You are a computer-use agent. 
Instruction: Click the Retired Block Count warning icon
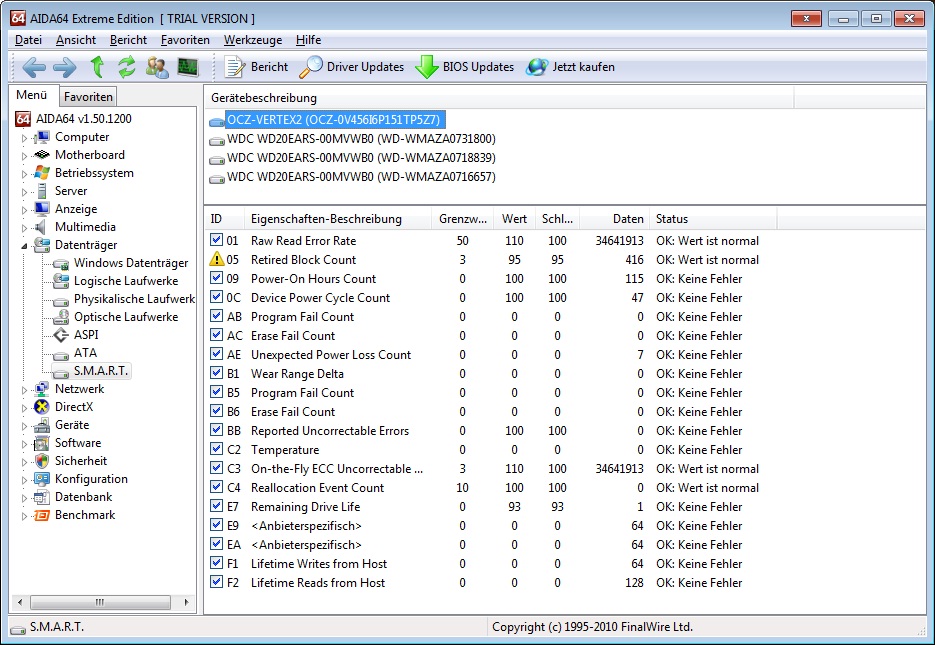216,259
